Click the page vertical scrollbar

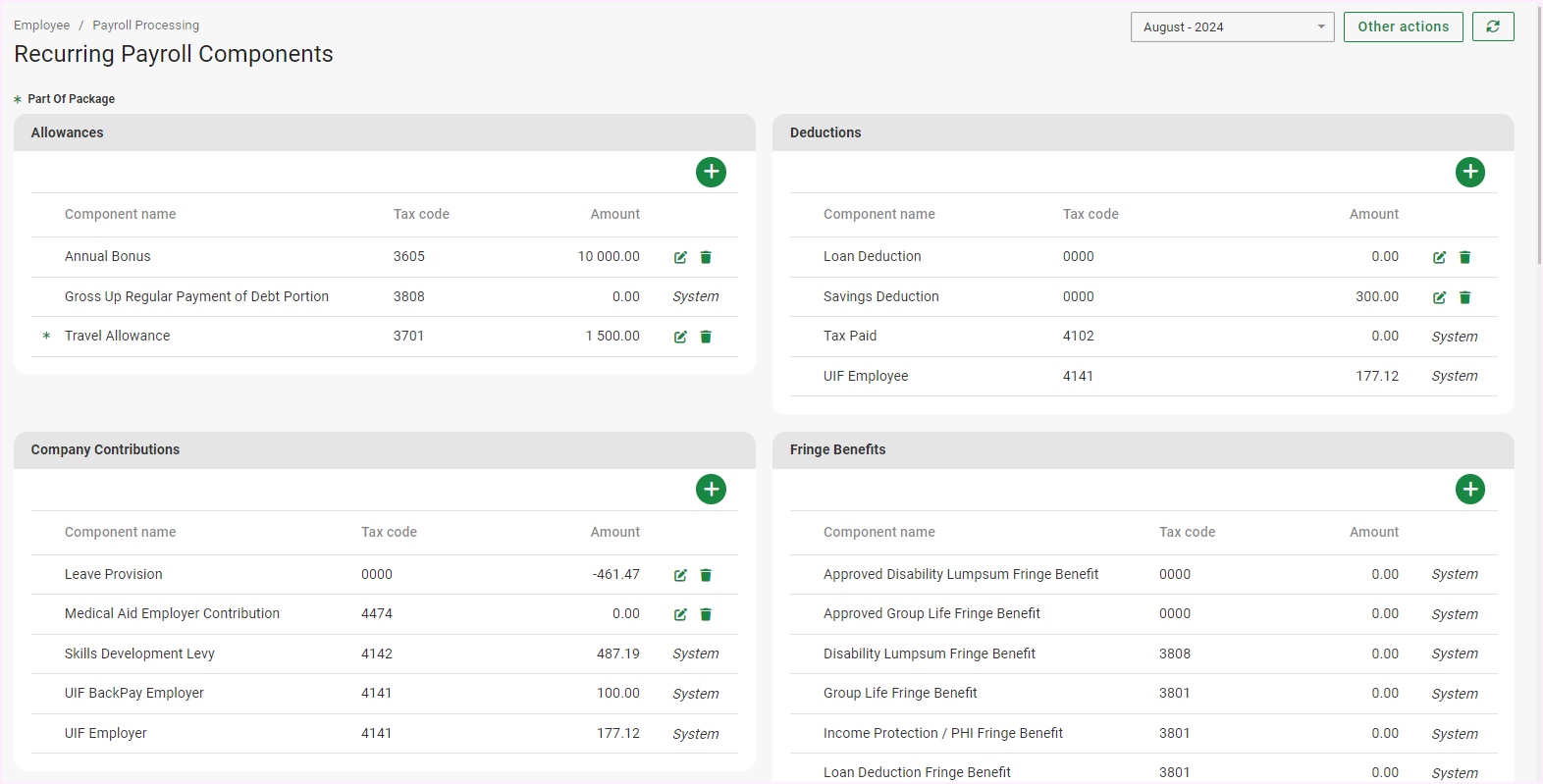pyautogui.click(x=1538, y=137)
